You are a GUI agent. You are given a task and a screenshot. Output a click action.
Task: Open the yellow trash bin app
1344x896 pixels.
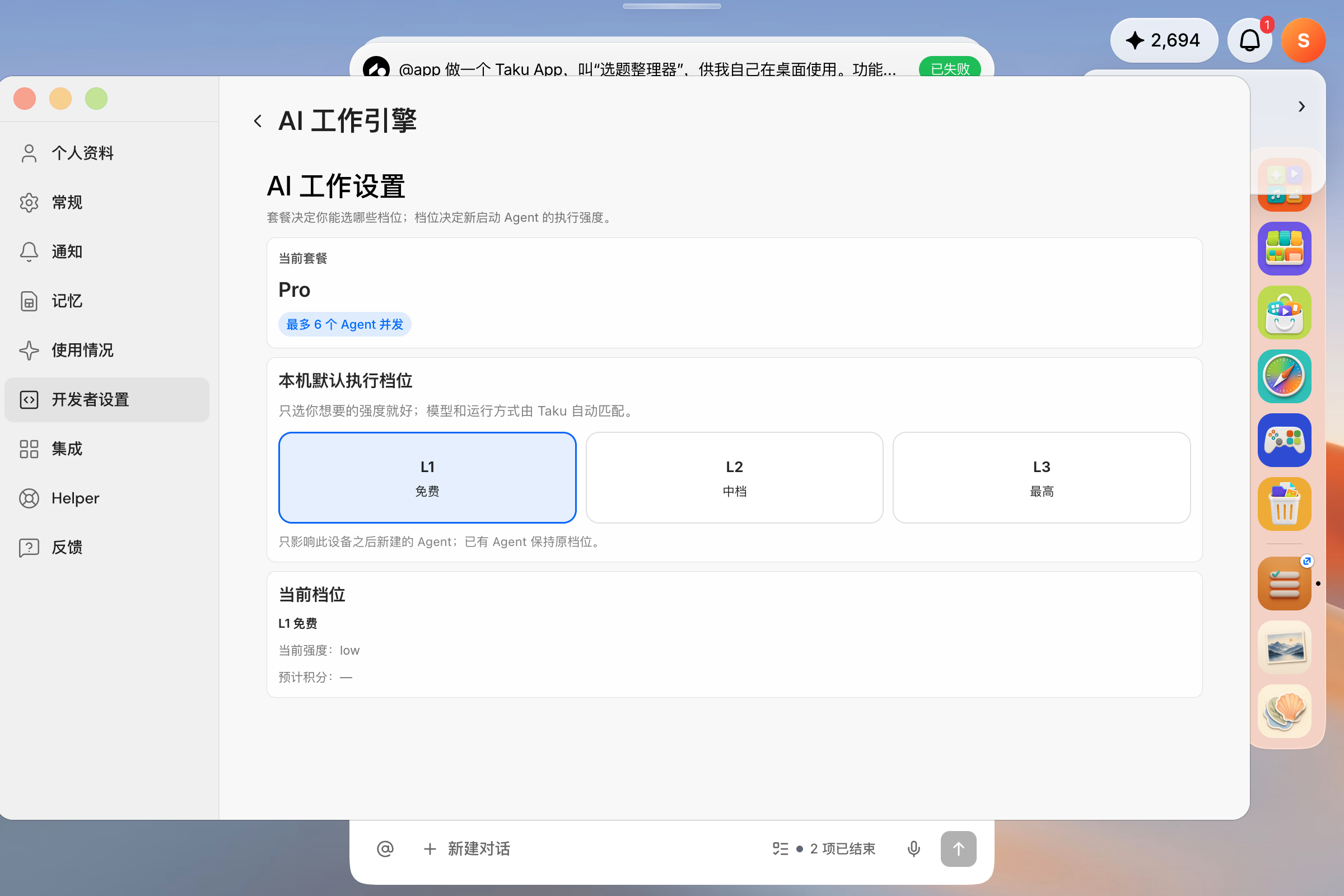click(x=1285, y=504)
